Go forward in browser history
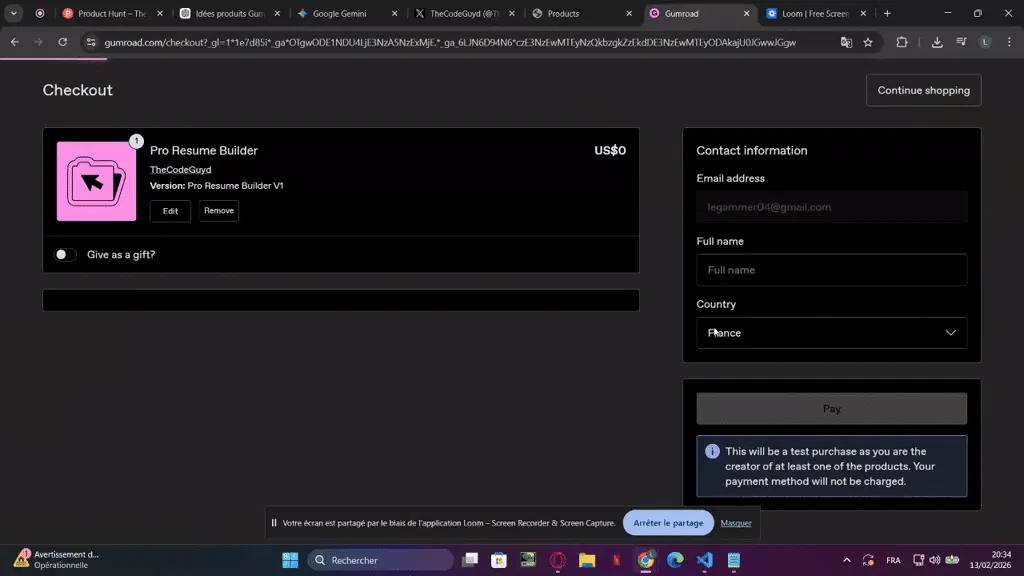The width and height of the screenshot is (1024, 576). click(x=39, y=42)
